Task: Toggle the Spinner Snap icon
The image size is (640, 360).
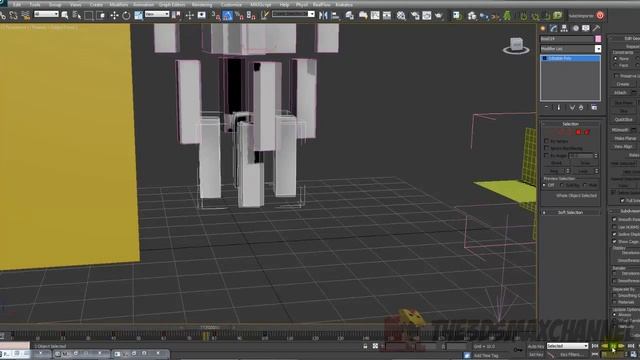Action: click(251, 16)
